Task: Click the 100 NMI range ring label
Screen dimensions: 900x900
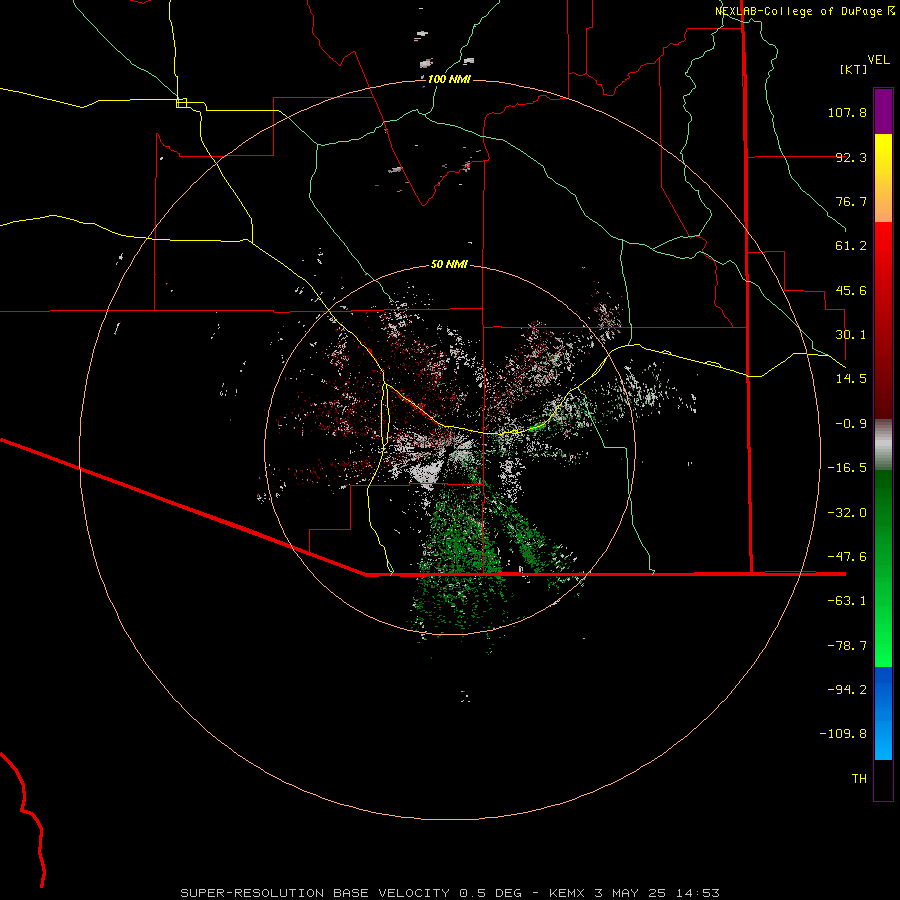Action: point(449,79)
